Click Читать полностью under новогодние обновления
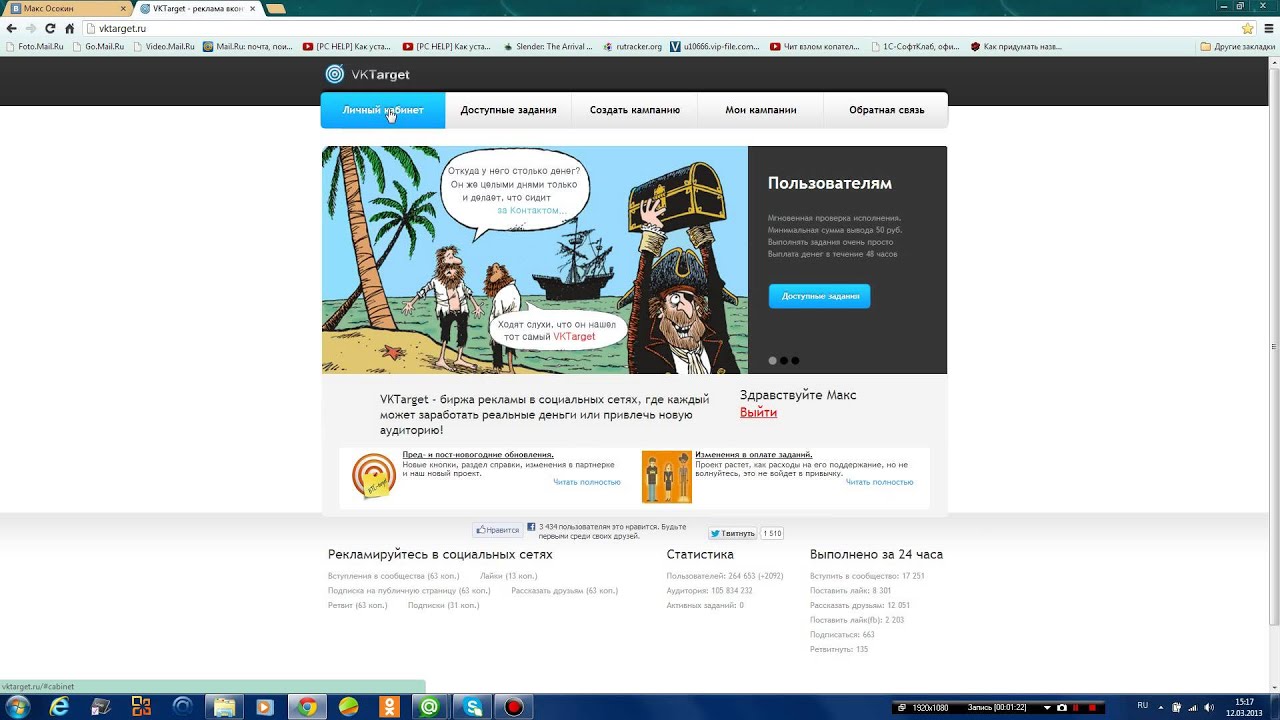1280x720 pixels. pyautogui.click(x=587, y=482)
